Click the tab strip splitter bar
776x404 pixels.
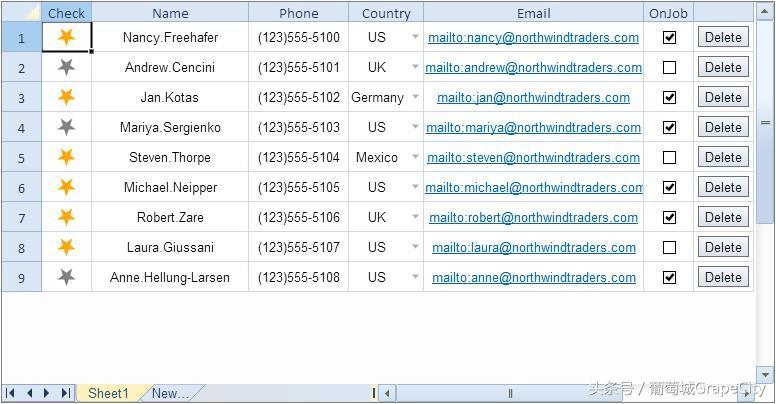point(374,393)
